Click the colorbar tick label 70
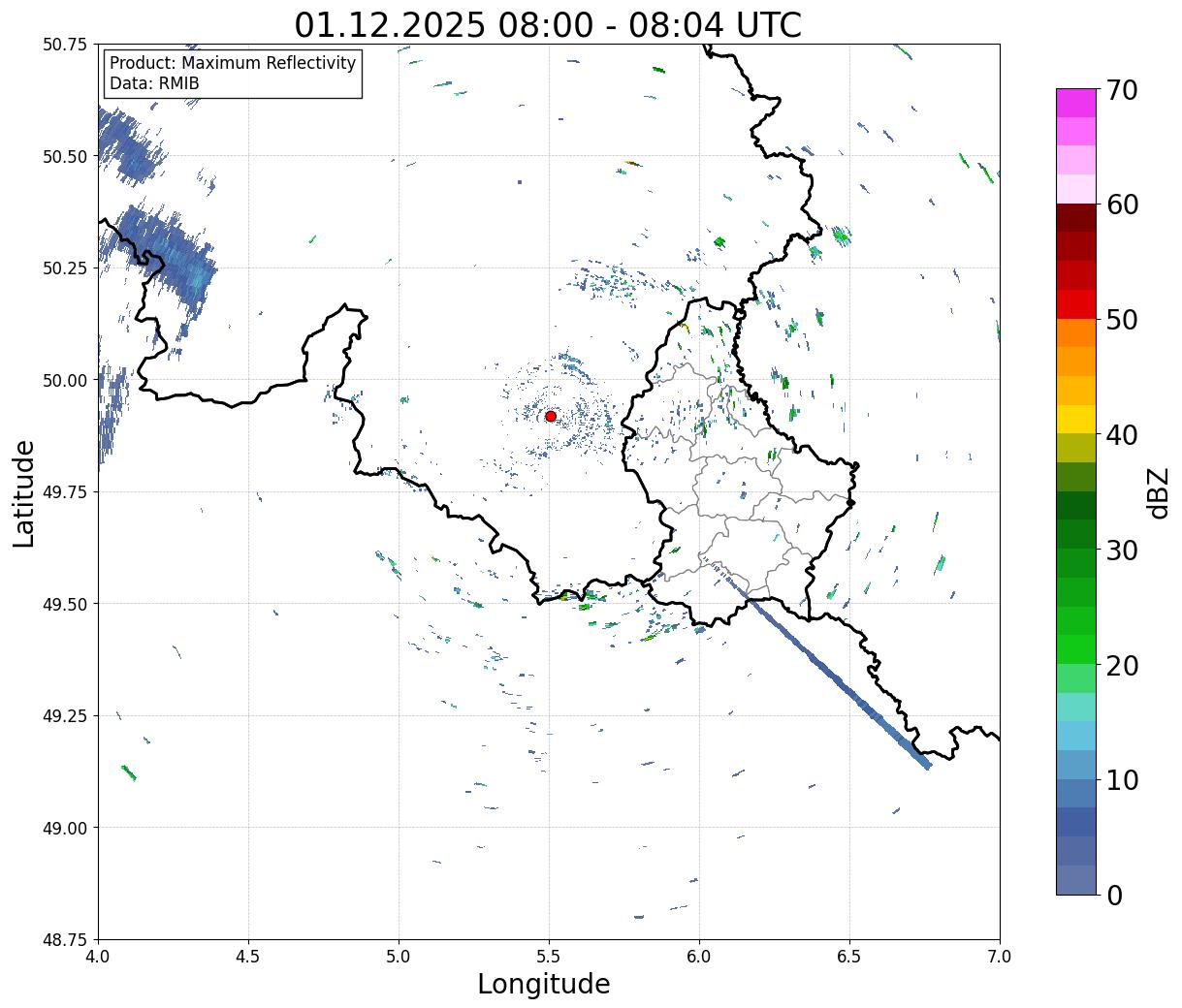This screenshot has height=1008, width=1182. point(1121,90)
